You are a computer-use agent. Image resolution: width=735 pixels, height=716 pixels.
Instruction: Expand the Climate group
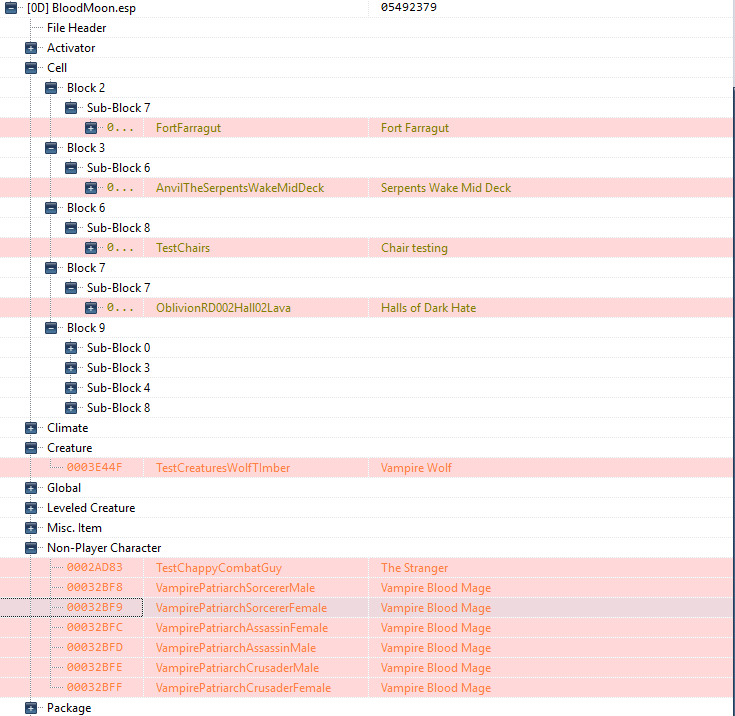[x=30, y=428]
